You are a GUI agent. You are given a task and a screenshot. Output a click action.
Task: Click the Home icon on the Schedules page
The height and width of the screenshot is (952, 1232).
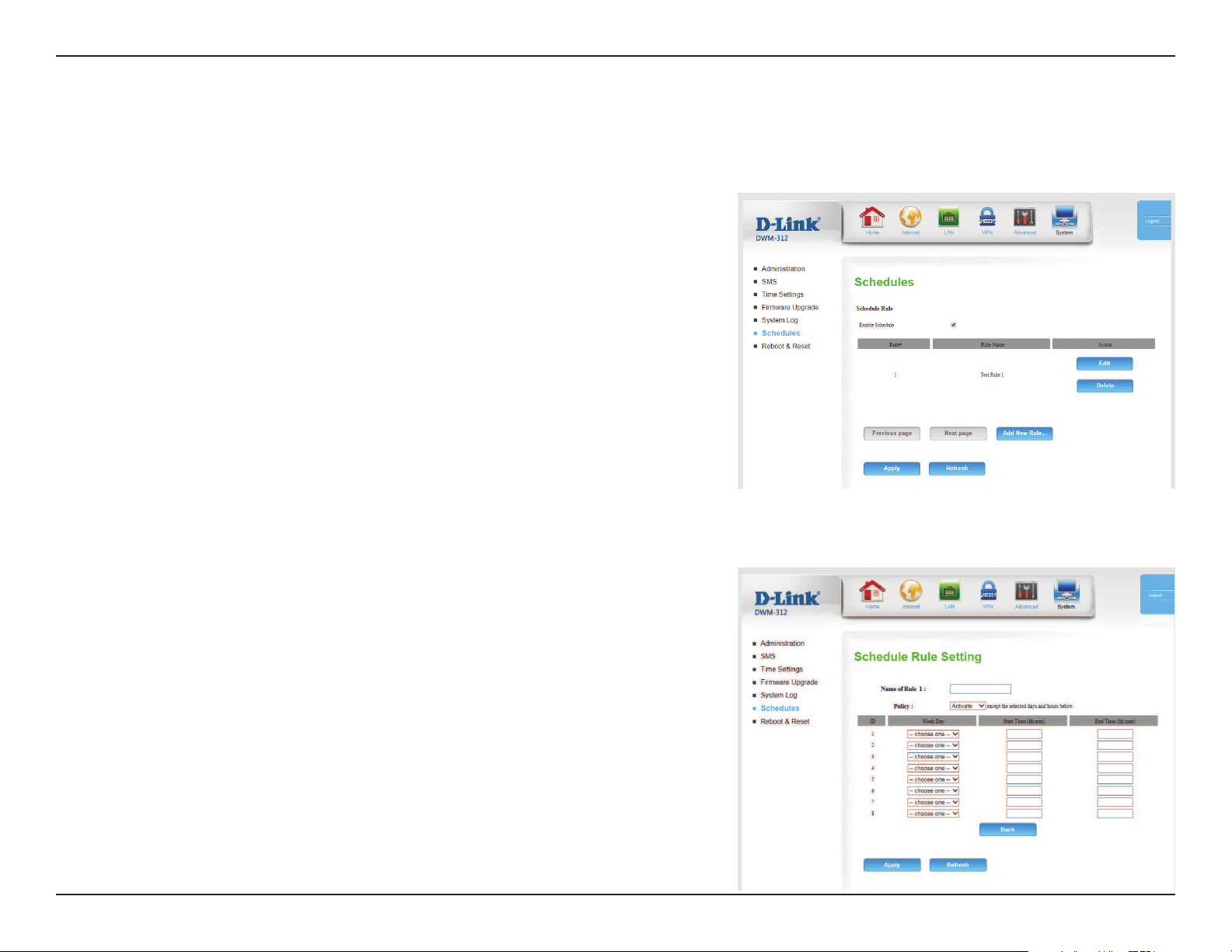[x=872, y=217]
